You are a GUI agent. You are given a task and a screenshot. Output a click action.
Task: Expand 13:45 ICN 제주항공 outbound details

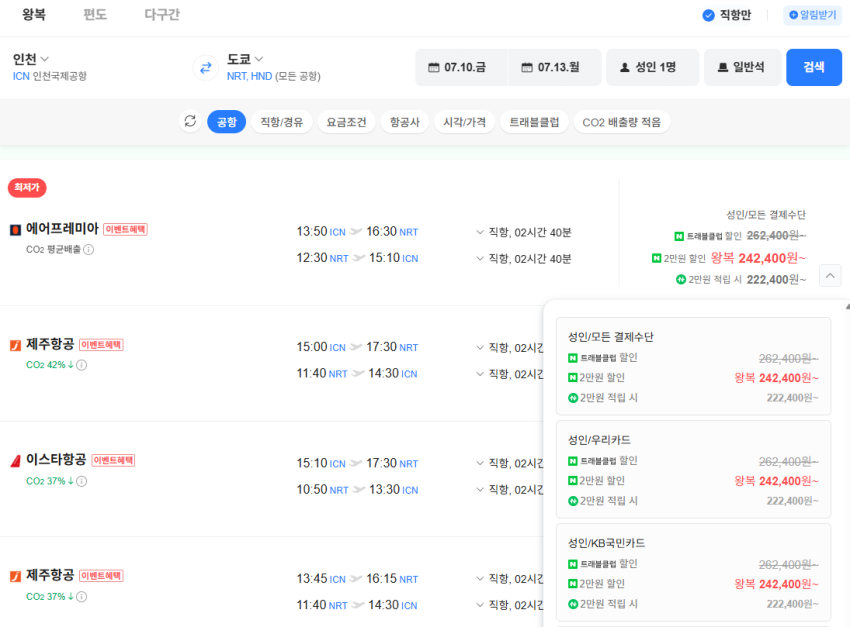click(480, 579)
